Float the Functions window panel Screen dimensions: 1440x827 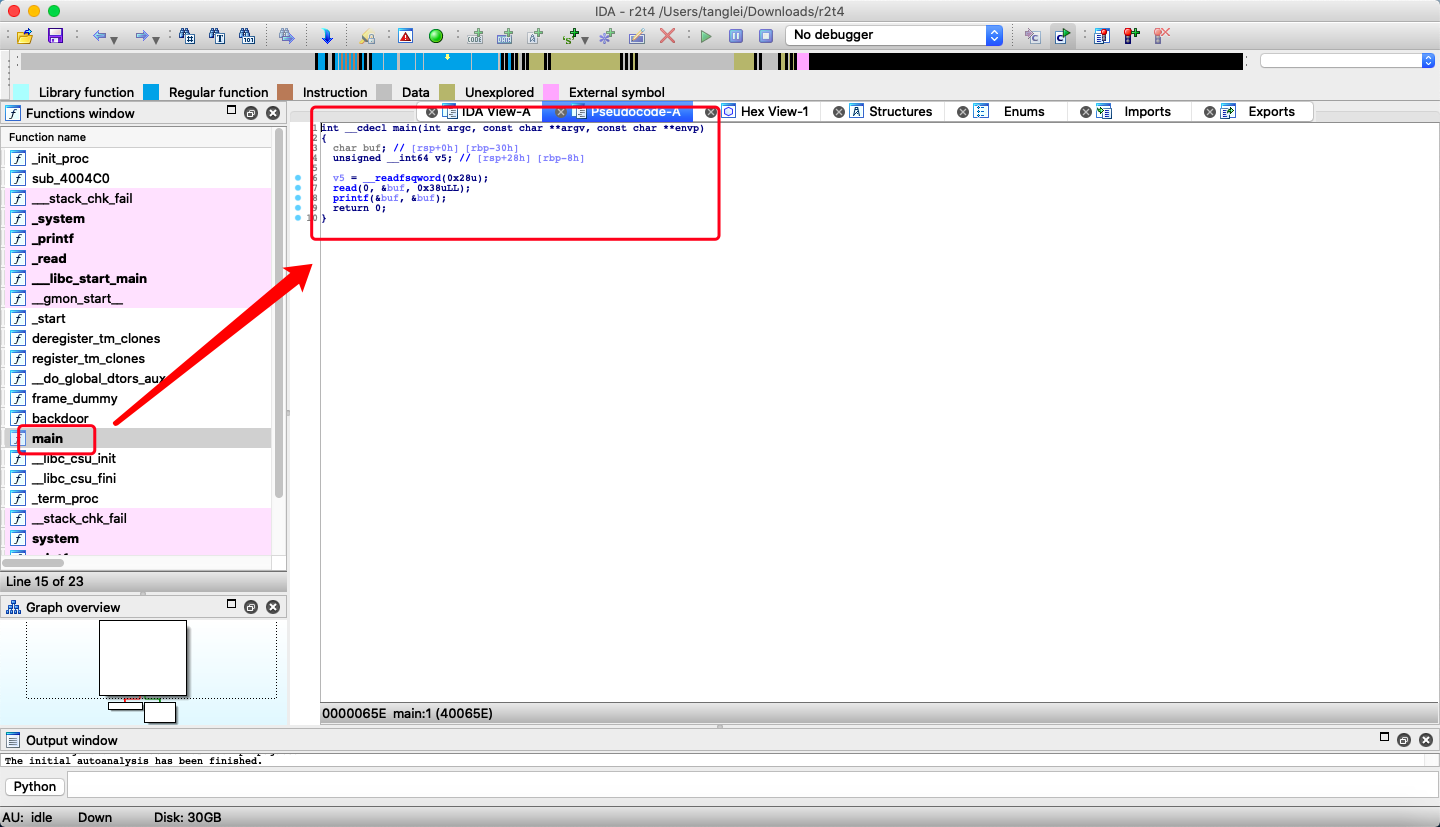[x=251, y=113]
